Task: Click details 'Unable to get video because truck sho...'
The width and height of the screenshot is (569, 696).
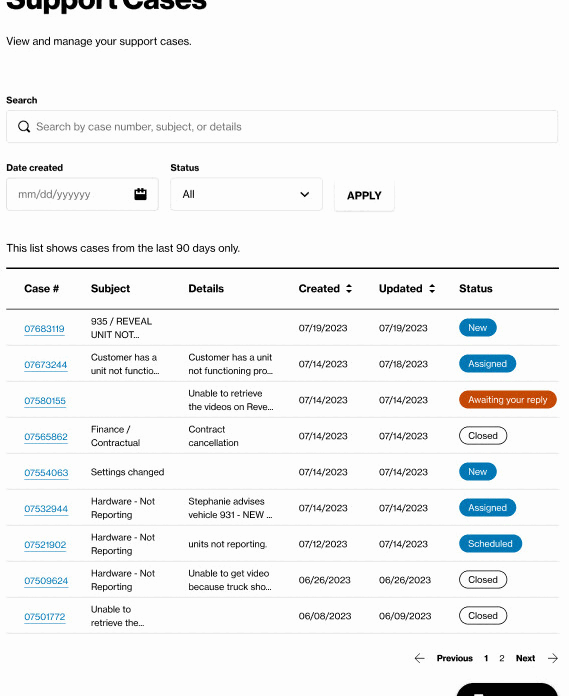Action: 230,580
